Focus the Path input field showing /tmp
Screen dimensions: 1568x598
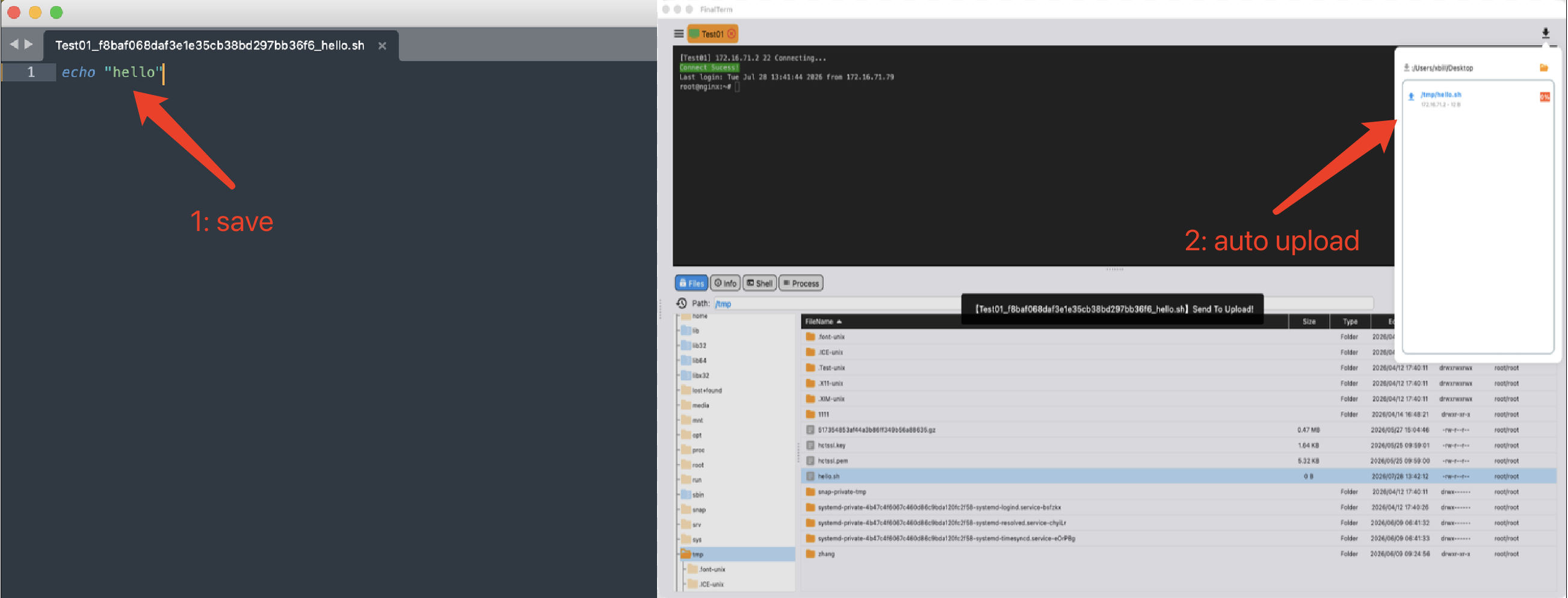(1043, 303)
